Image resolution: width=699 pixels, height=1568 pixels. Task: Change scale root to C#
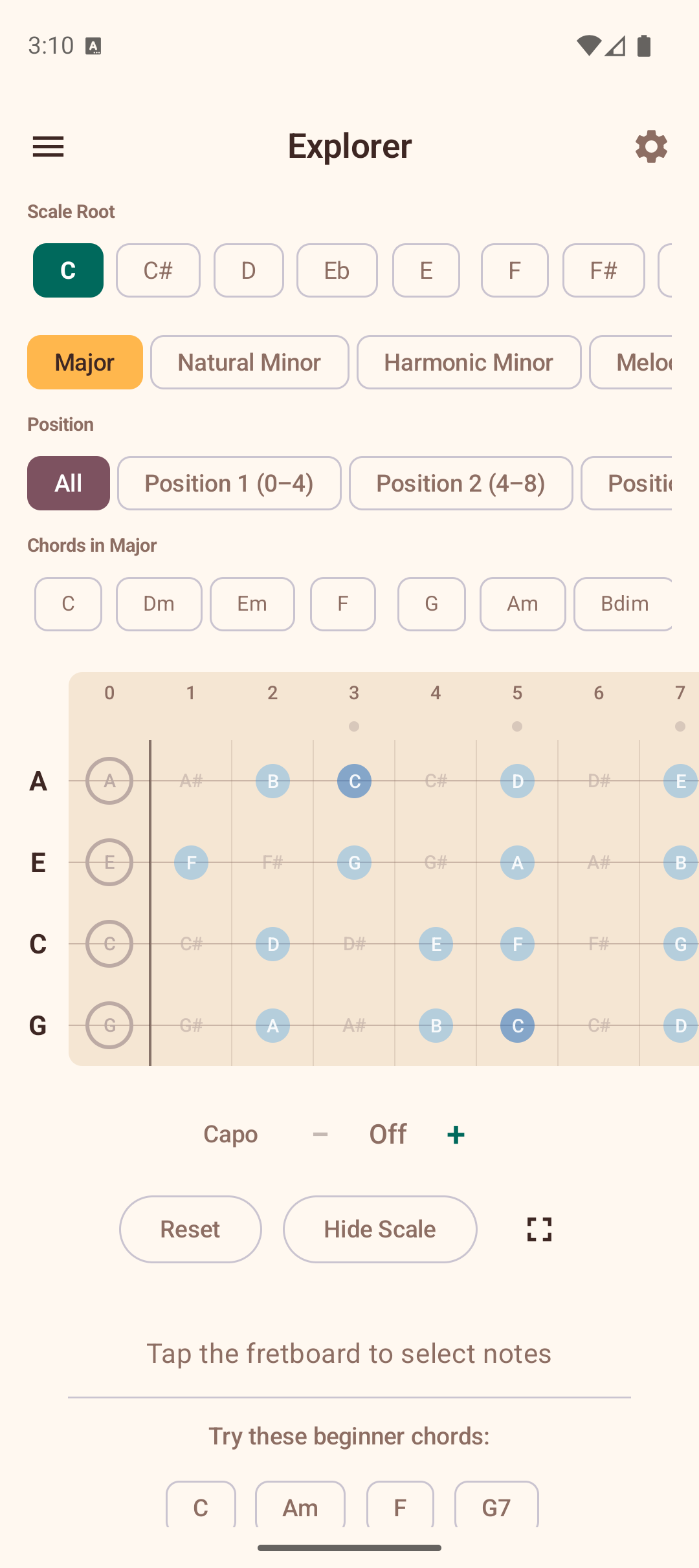pyautogui.click(x=158, y=270)
